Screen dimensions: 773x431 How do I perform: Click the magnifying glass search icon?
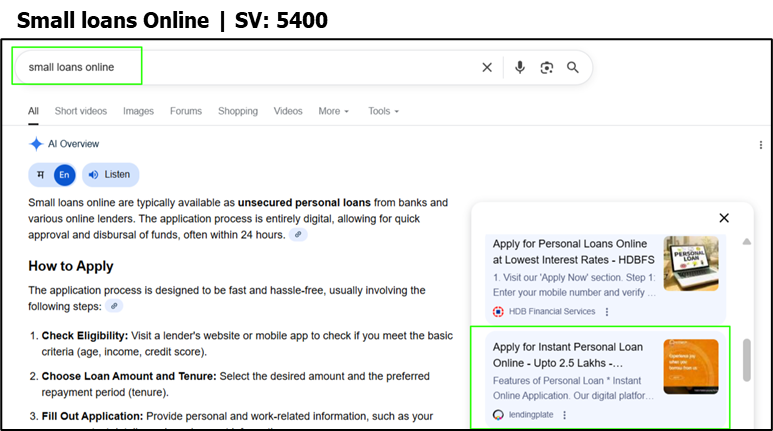573,68
